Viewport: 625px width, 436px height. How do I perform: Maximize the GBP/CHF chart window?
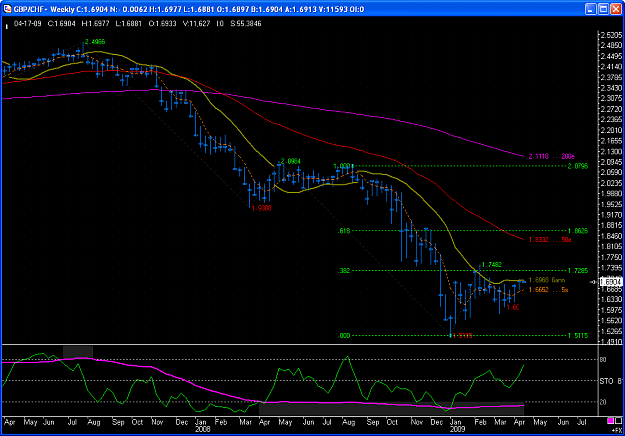click(x=603, y=9)
